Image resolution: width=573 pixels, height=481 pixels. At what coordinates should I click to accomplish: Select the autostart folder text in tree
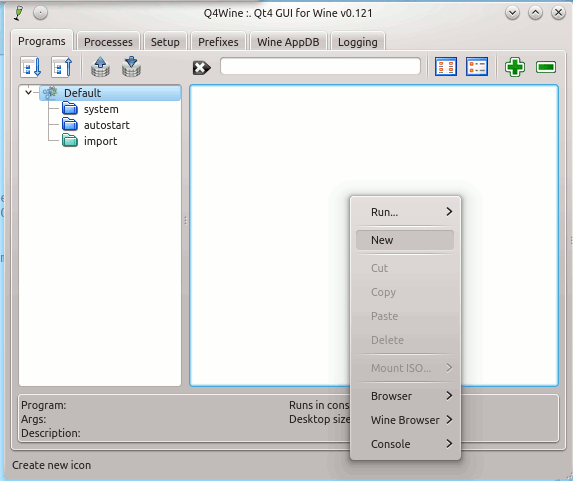(x=107, y=125)
